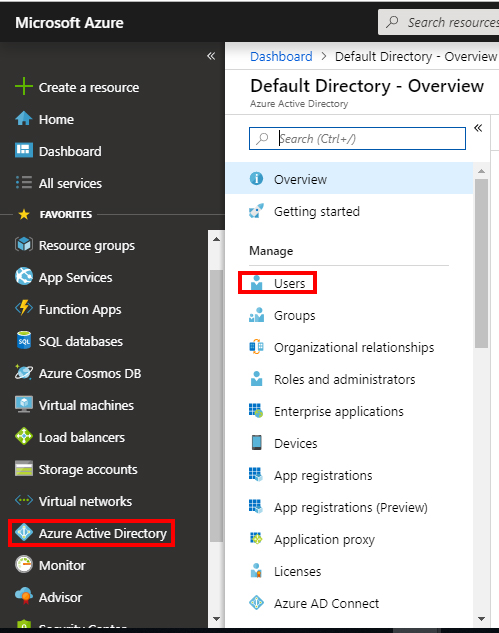The width and height of the screenshot is (499, 633).
Task: Open Groups under Manage
Action: [294, 316]
